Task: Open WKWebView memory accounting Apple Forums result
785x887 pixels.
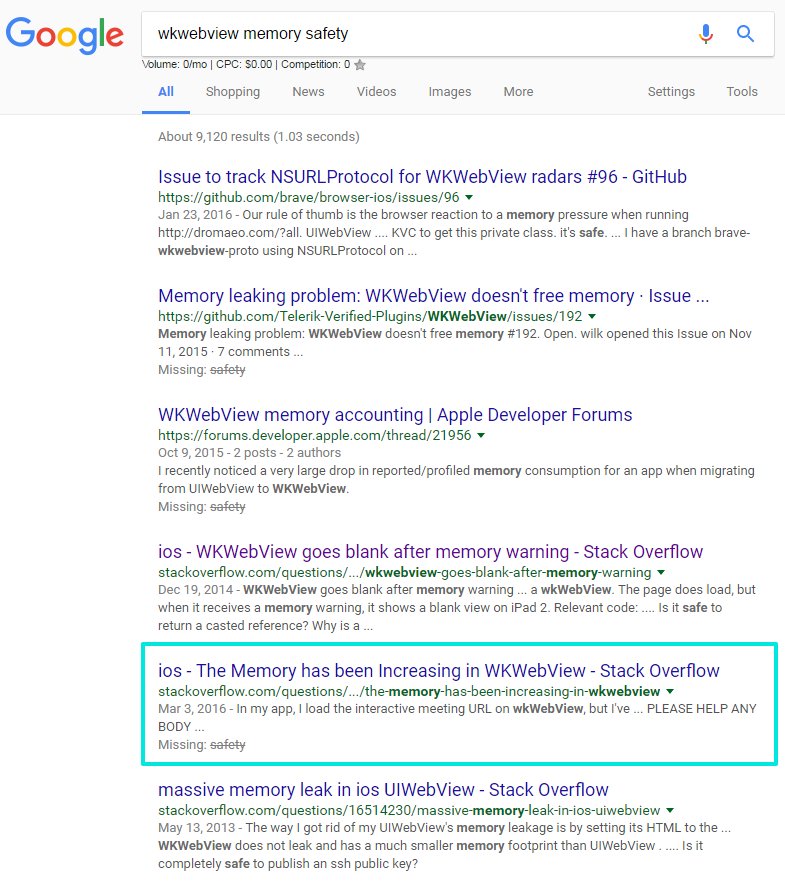Action: click(395, 415)
